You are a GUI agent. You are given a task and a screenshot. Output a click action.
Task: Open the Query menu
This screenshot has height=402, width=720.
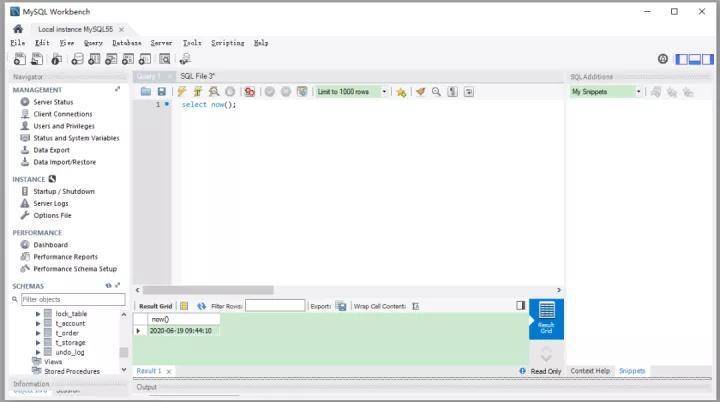pos(93,43)
